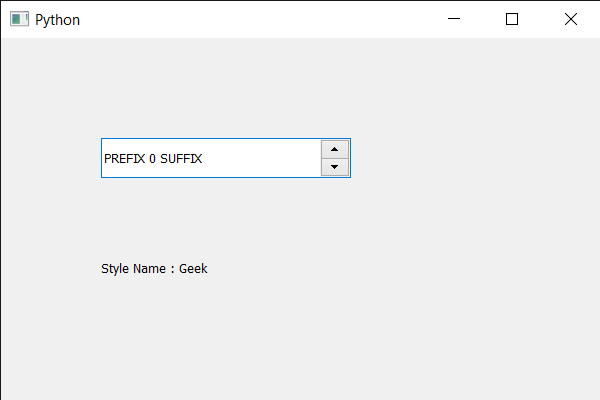Click the Python window icon in title bar
600x400 pixels.
19,19
